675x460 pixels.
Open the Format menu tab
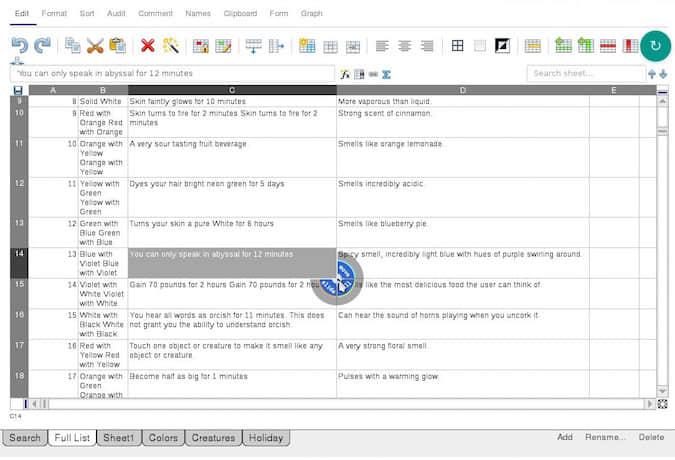tap(54, 14)
